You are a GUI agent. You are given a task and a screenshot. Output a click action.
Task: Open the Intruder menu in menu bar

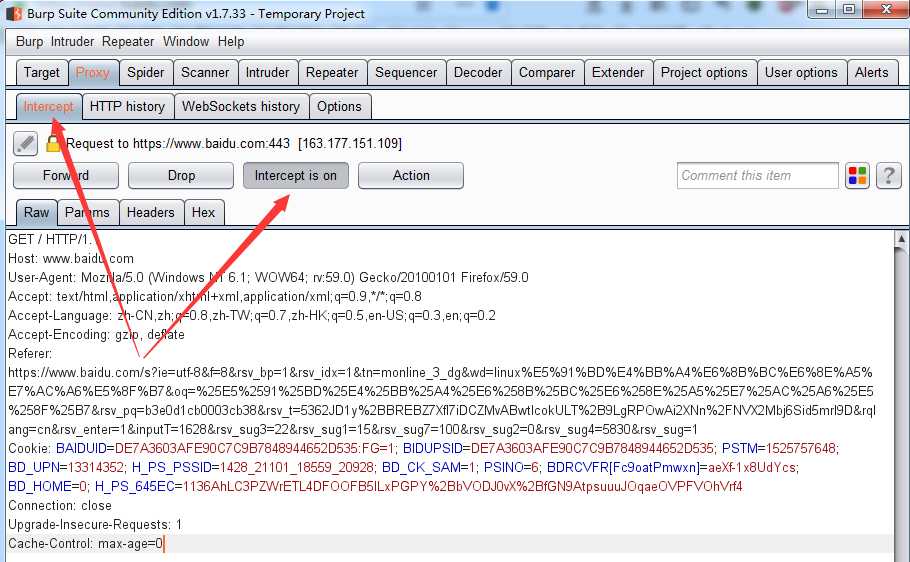point(72,42)
